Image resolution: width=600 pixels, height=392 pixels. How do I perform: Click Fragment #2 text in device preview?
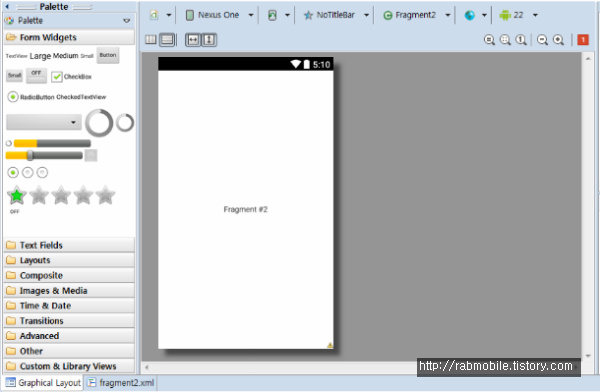(246, 209)
